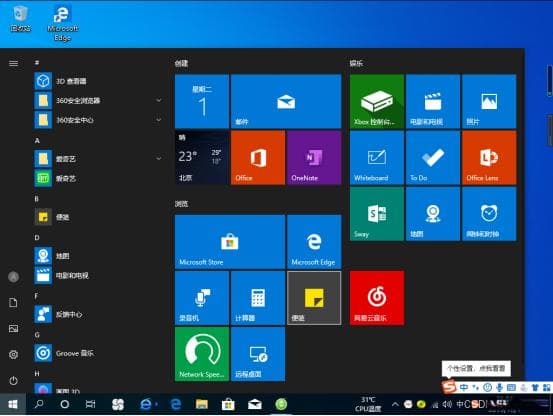
Task: Click the letter A header in the app list
Action: tap(37, 141)
